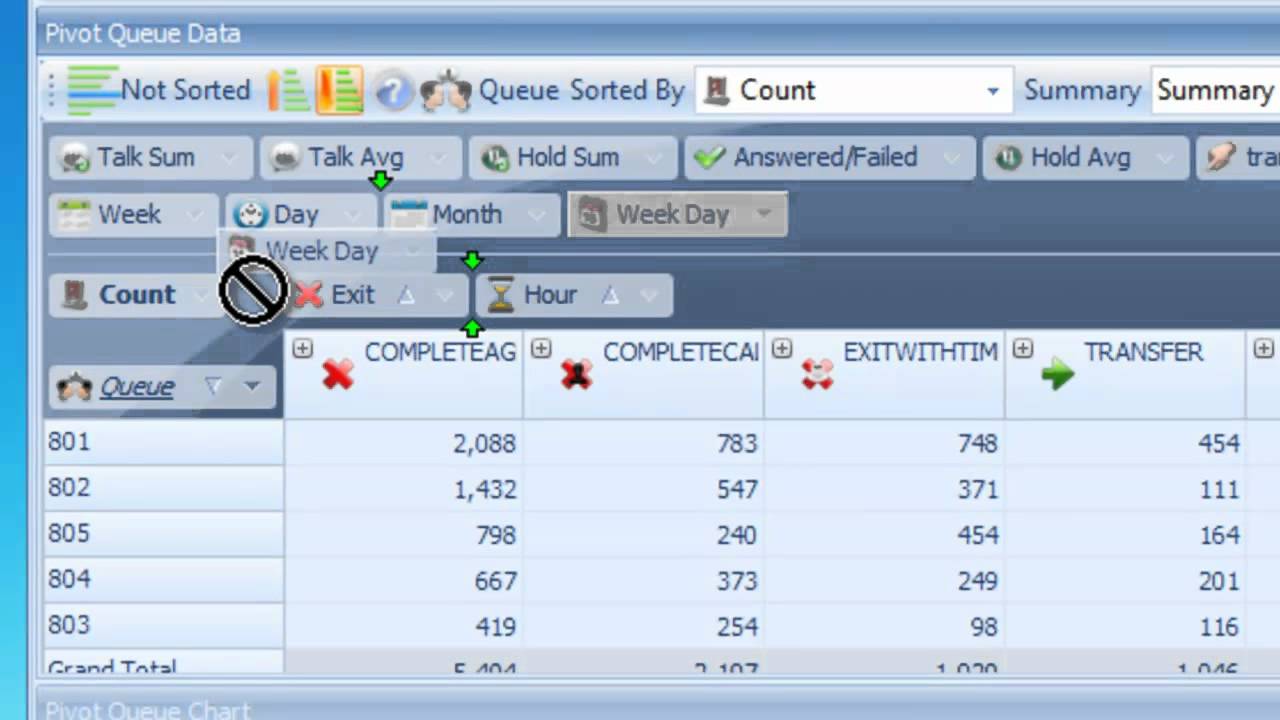Viewport: 1280px width, 720px height.
Task: Select queue row 803
Action: click(x=164, y=626)
